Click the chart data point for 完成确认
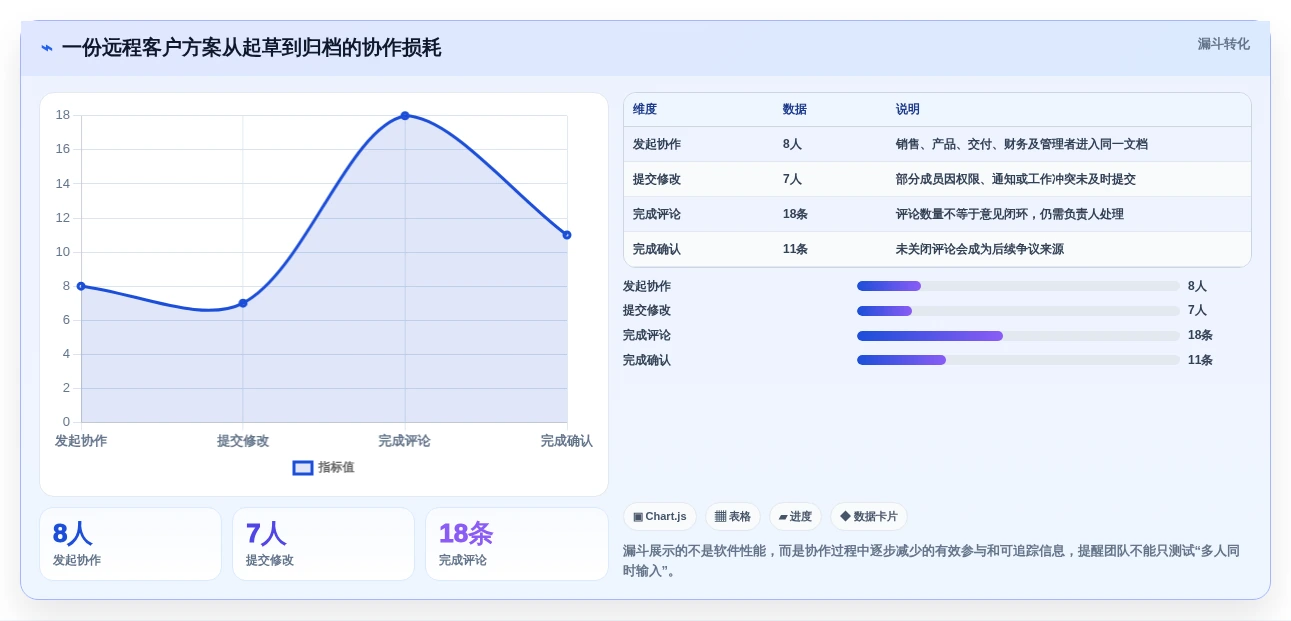The image size is (1291, 621). pos(567,235)
